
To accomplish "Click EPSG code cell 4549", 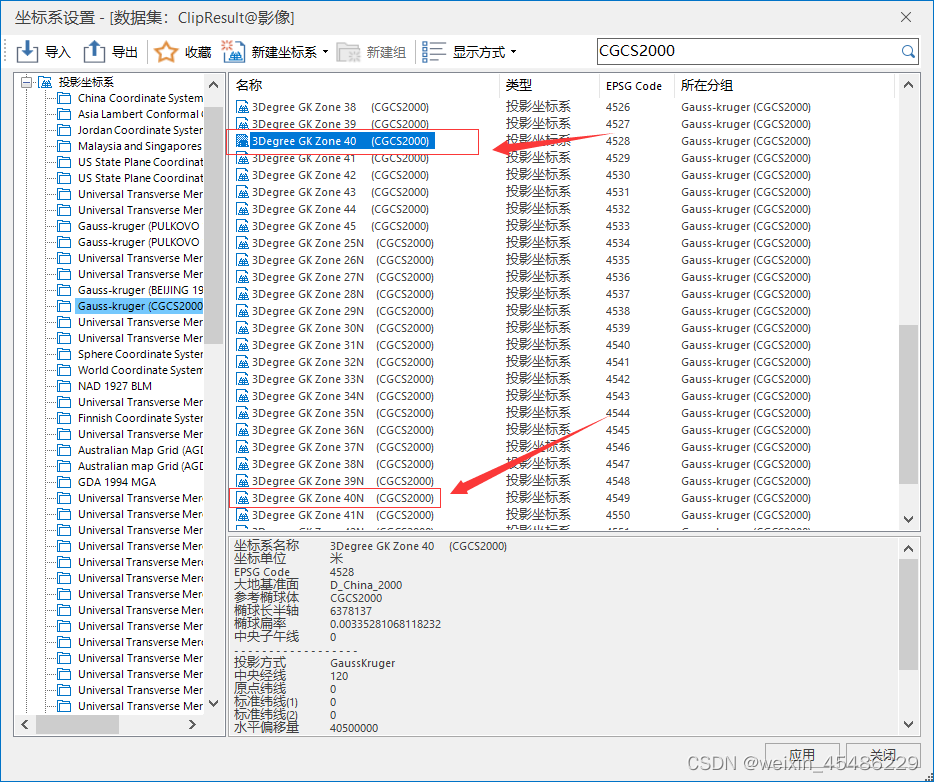I will click(618, 498).
